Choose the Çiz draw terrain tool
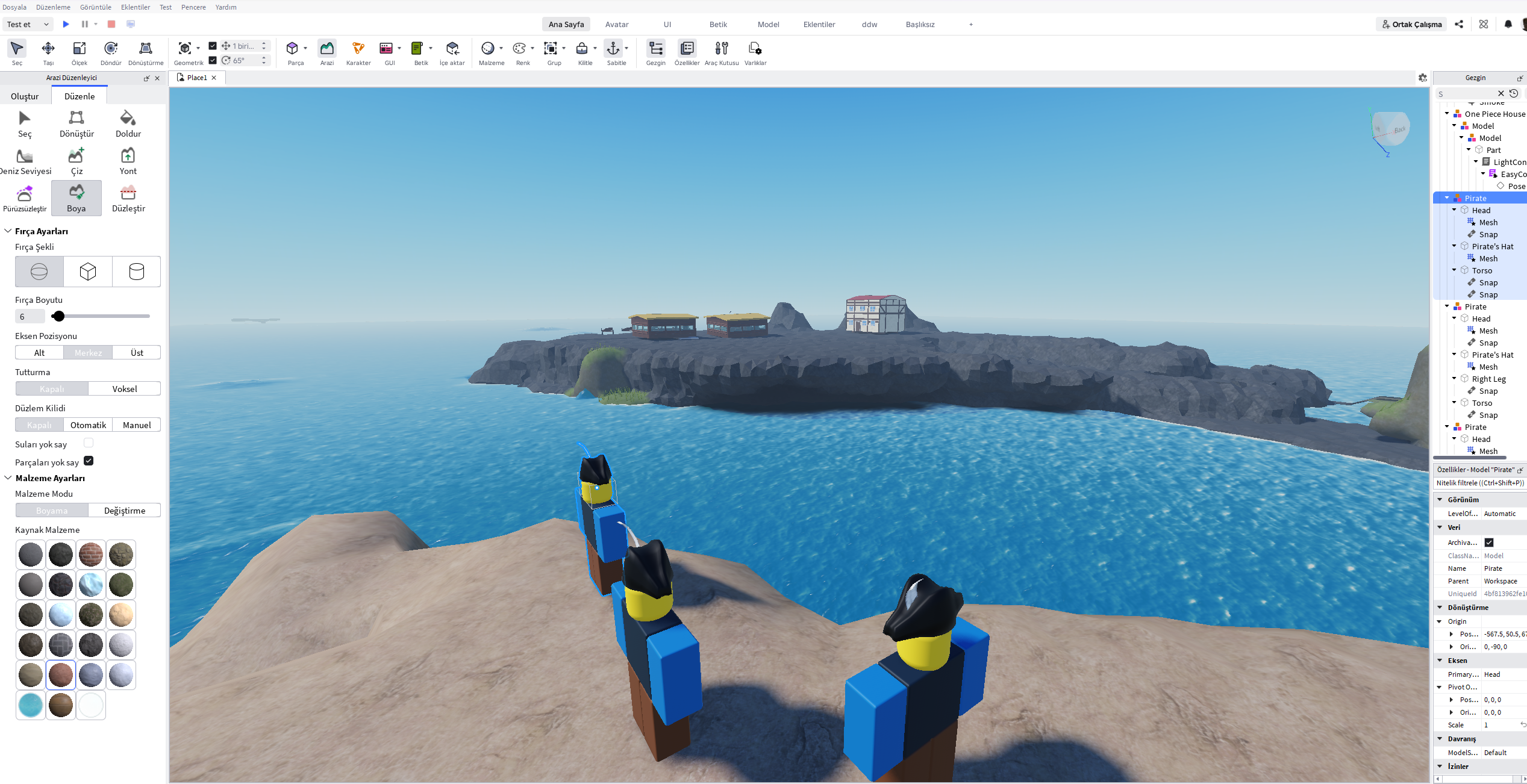The width and height of the screenshot is (1527, 784). [x=77, y=161]
